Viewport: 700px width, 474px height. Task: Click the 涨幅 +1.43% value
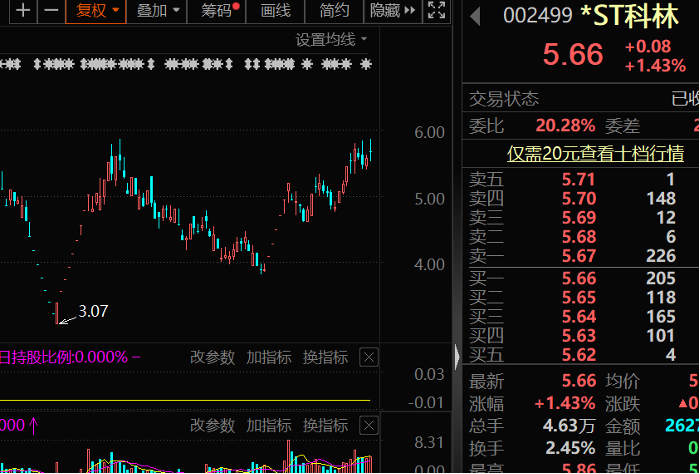pyautogui.click(x=565, y=404)
